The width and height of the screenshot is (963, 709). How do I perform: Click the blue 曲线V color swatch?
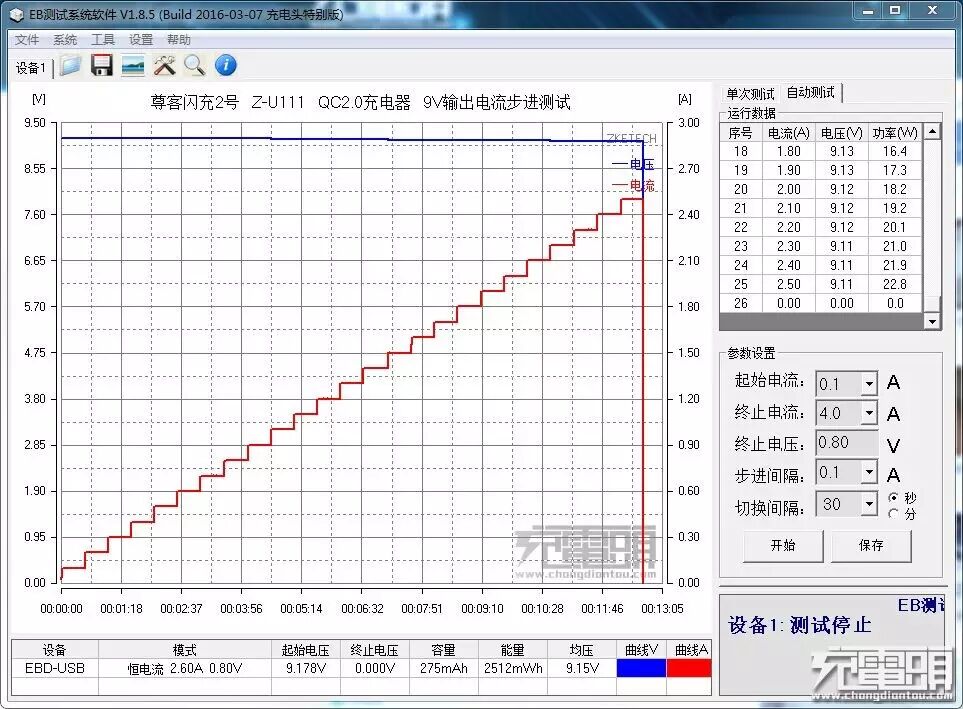(x=641, y=668)
